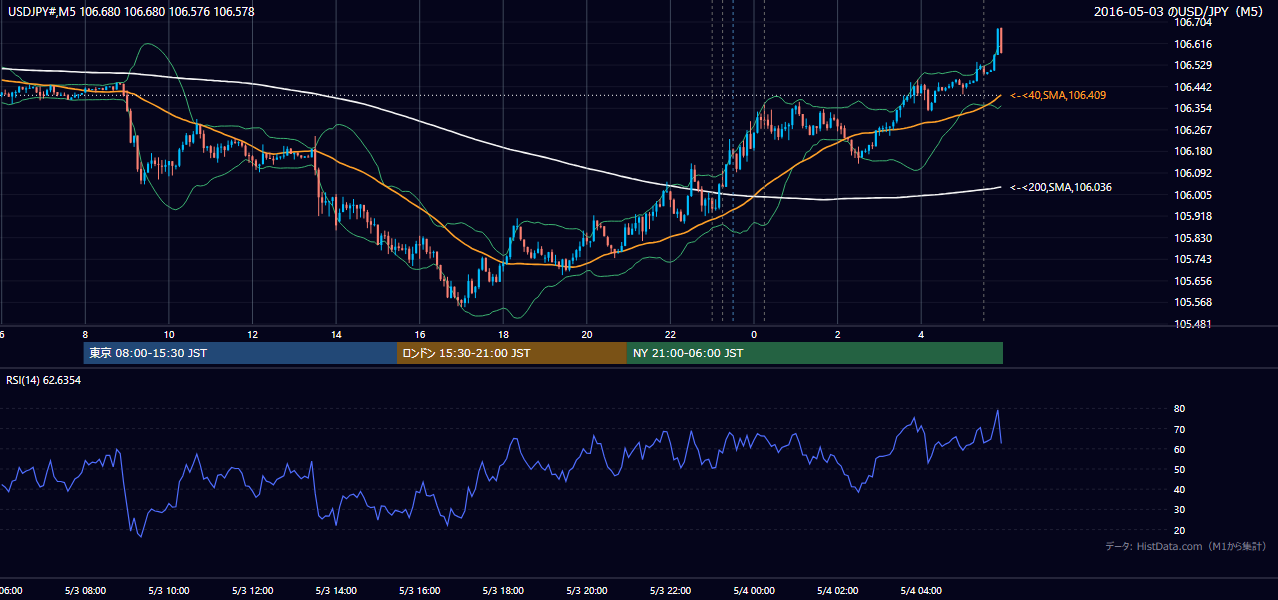Viewport: 1278px width, 600px height.
Task: Click hour tick '16' under the price chart
Action: [x=420, y=334]
